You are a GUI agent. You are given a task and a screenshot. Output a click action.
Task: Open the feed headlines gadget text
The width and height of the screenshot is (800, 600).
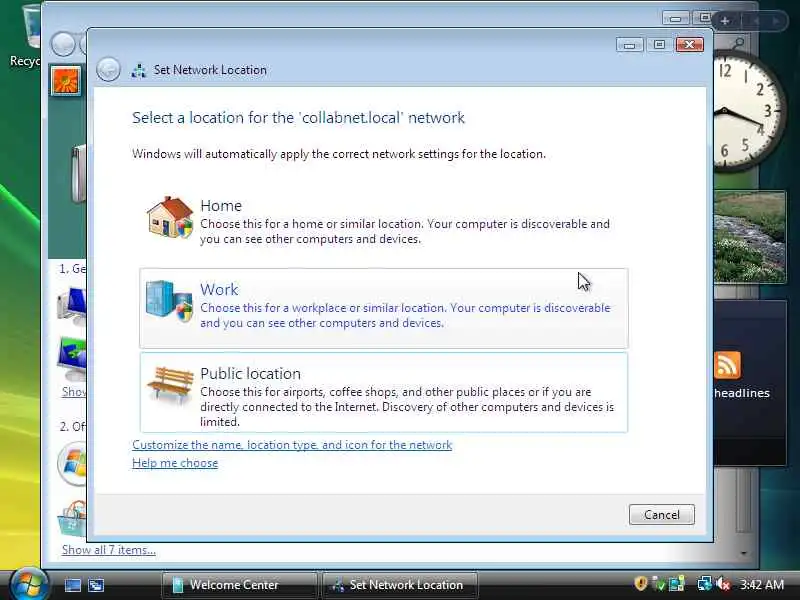click(x=742, y=393)
